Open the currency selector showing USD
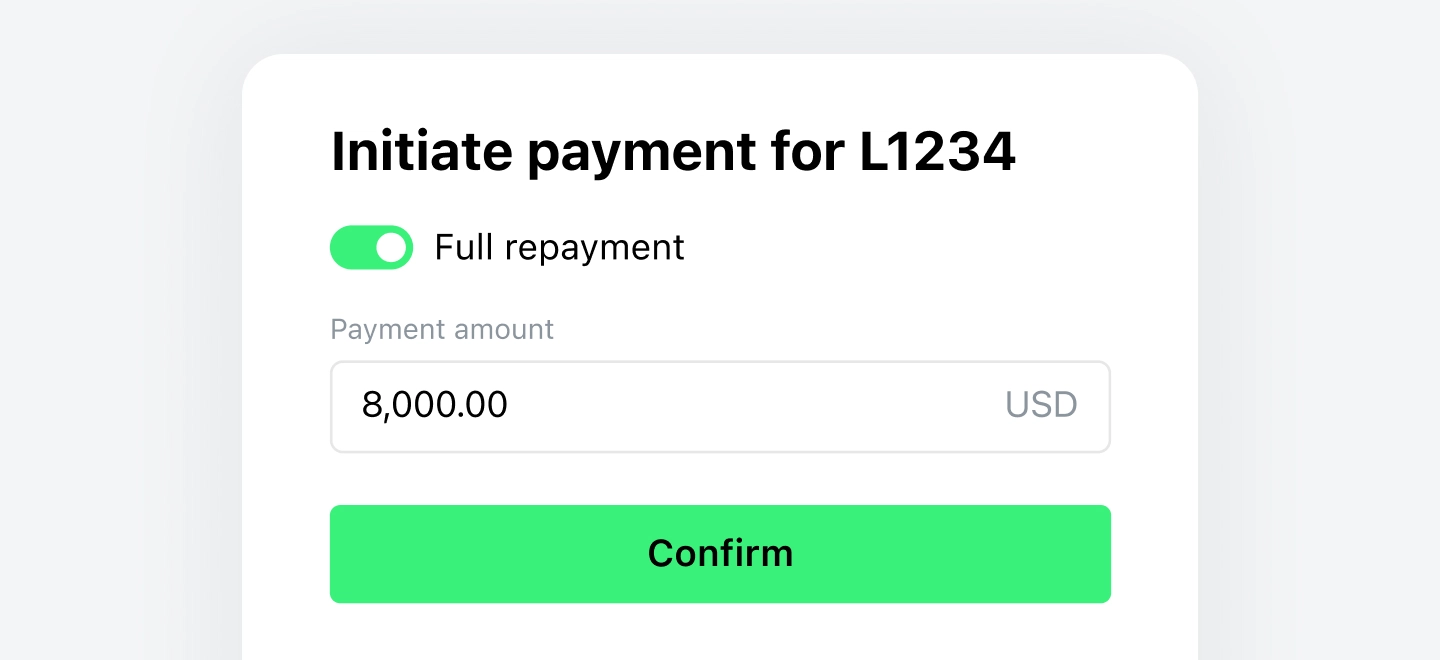This screenshot has height=660, width=1440. (1041, 405)
